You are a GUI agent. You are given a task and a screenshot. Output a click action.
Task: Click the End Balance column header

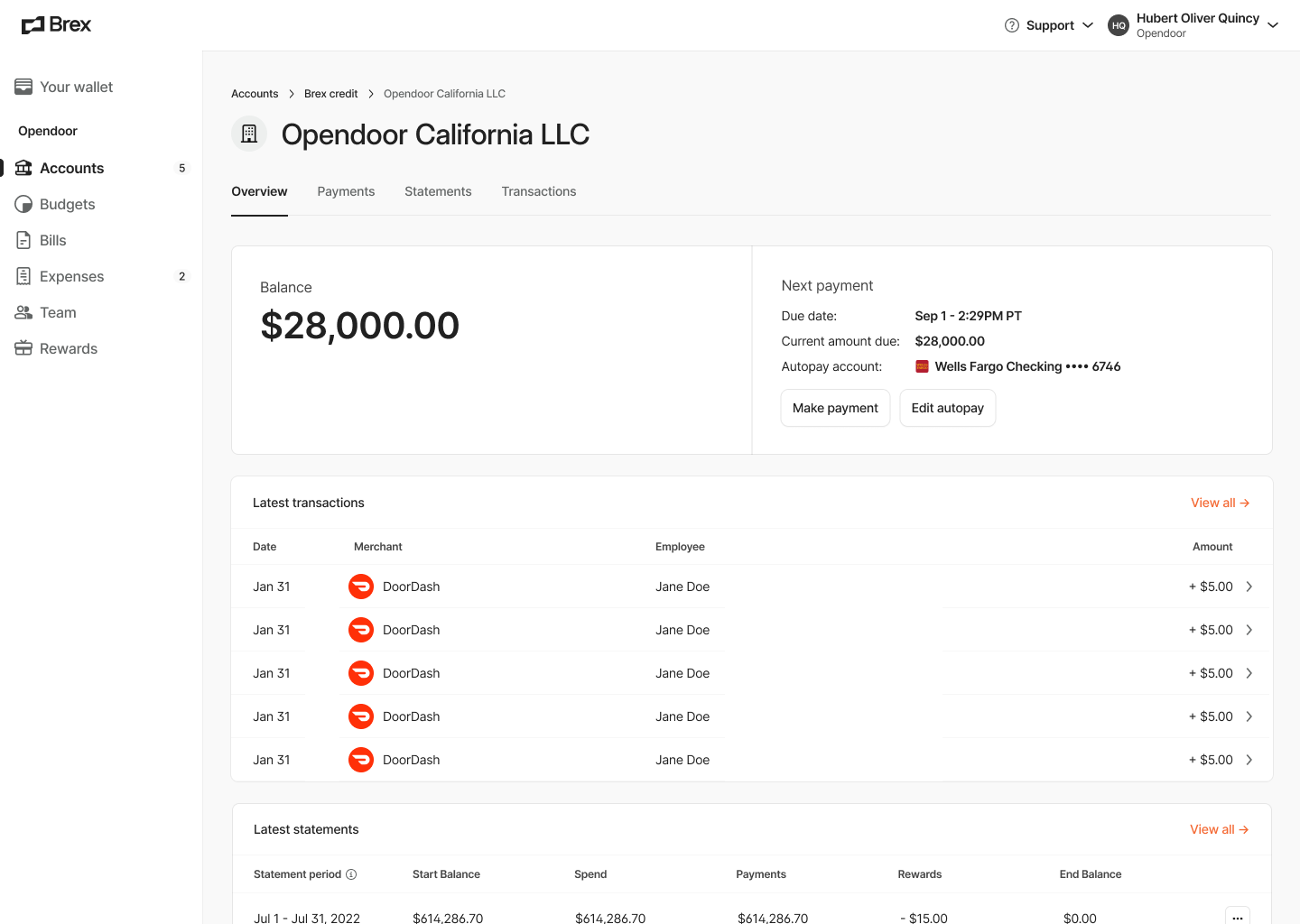click(x=1091, y=874)
